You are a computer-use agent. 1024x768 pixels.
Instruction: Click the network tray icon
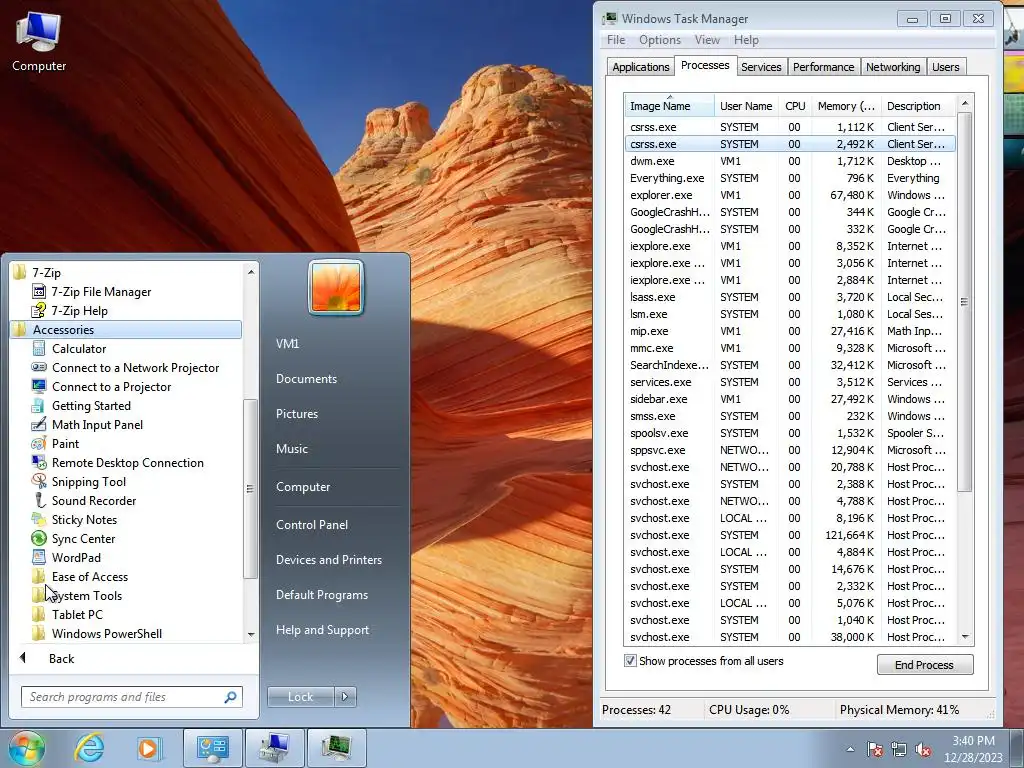[899, 750]
